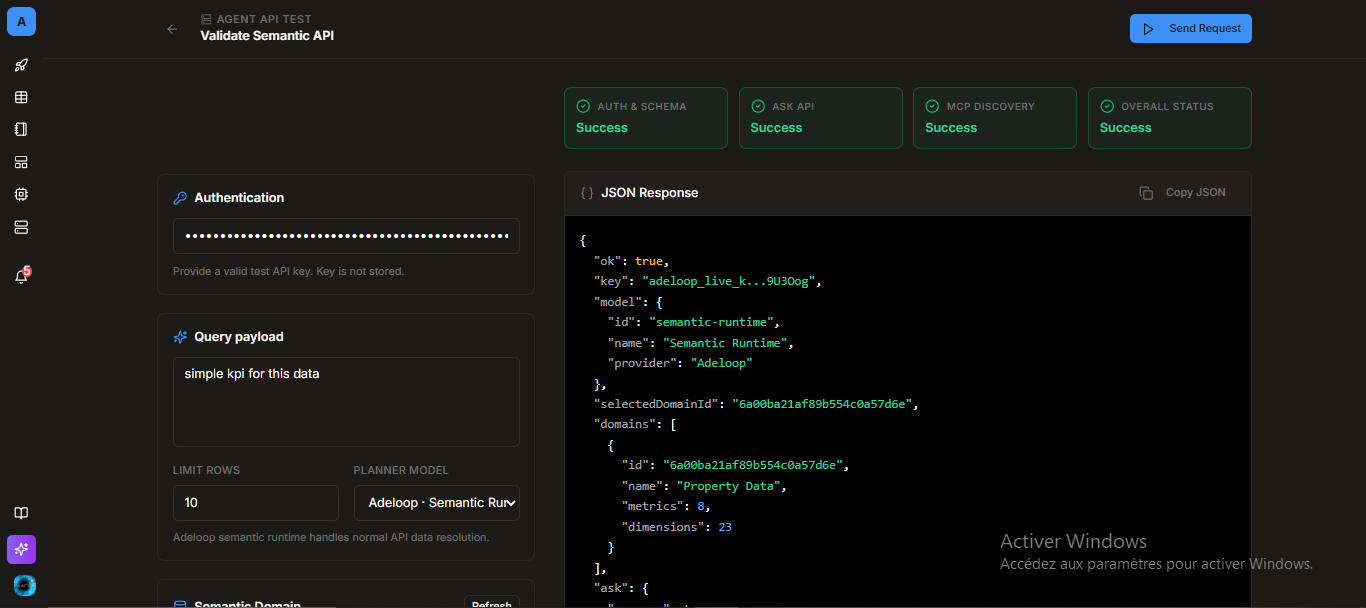Click the Authentication API key field
Viewport: 1366px width, 608px height.
(346, 236)
